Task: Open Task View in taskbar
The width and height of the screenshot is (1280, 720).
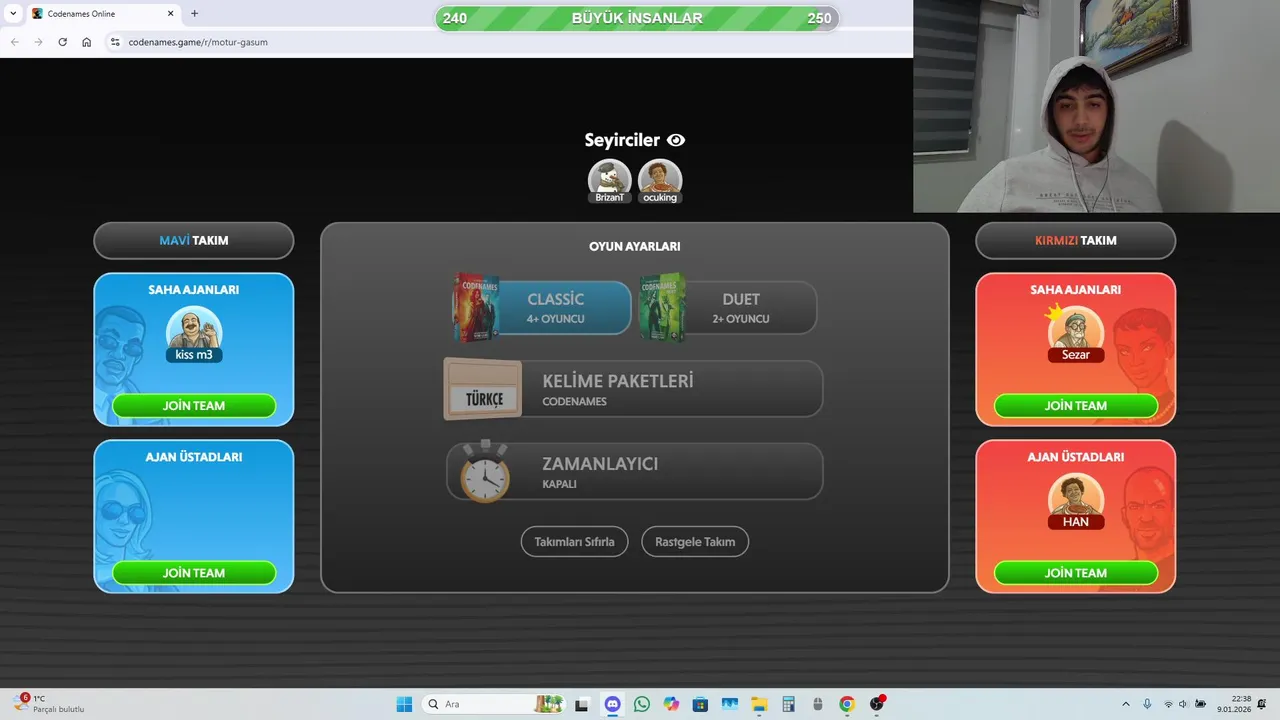Action: 582,704
